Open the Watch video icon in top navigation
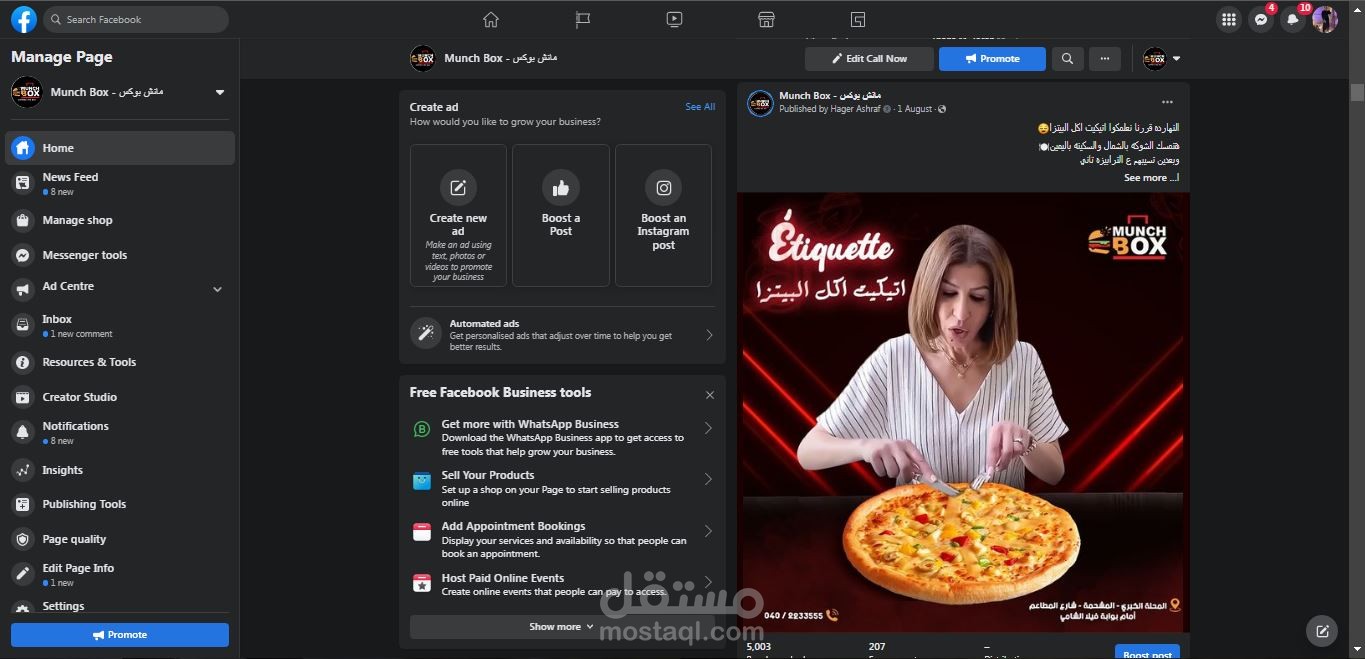The height and width of the screenshot is (659, 1365). pyautogui.click(x=675, y=19)
